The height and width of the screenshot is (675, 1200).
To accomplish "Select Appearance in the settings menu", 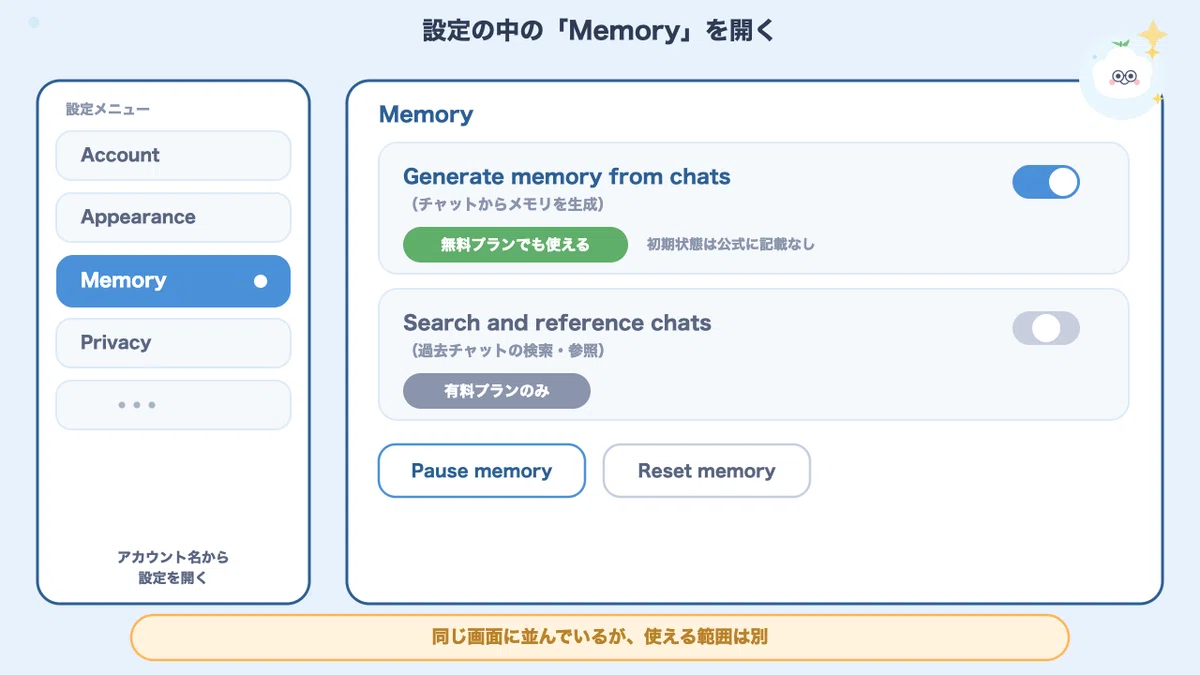I will click(173, 218).
